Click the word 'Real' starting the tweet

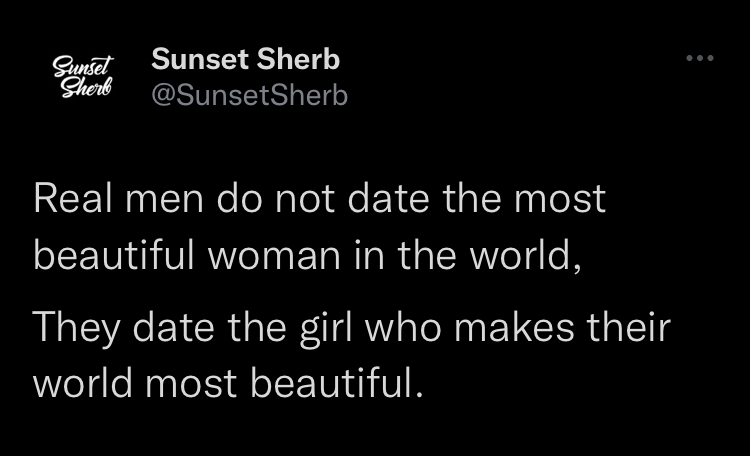coord(73,198)
